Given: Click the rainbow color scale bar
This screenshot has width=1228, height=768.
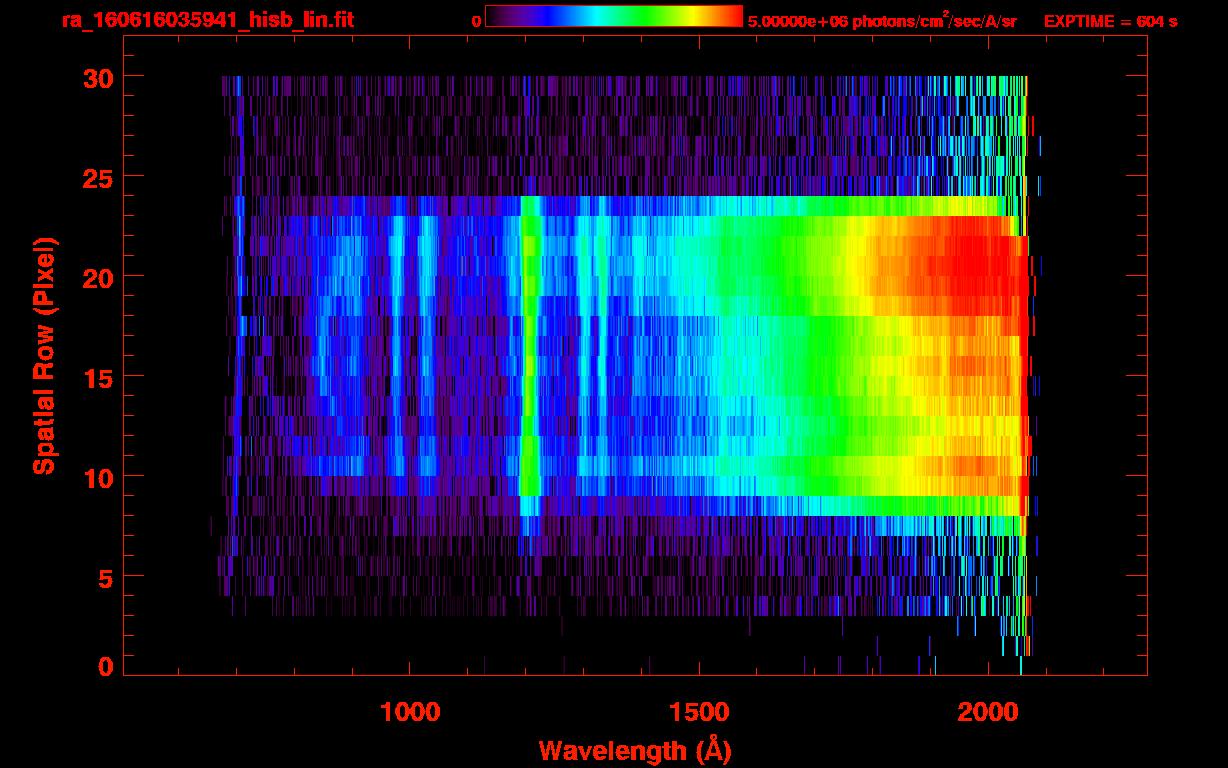Looking at the screenshot, I should click(x=613, y=17).
